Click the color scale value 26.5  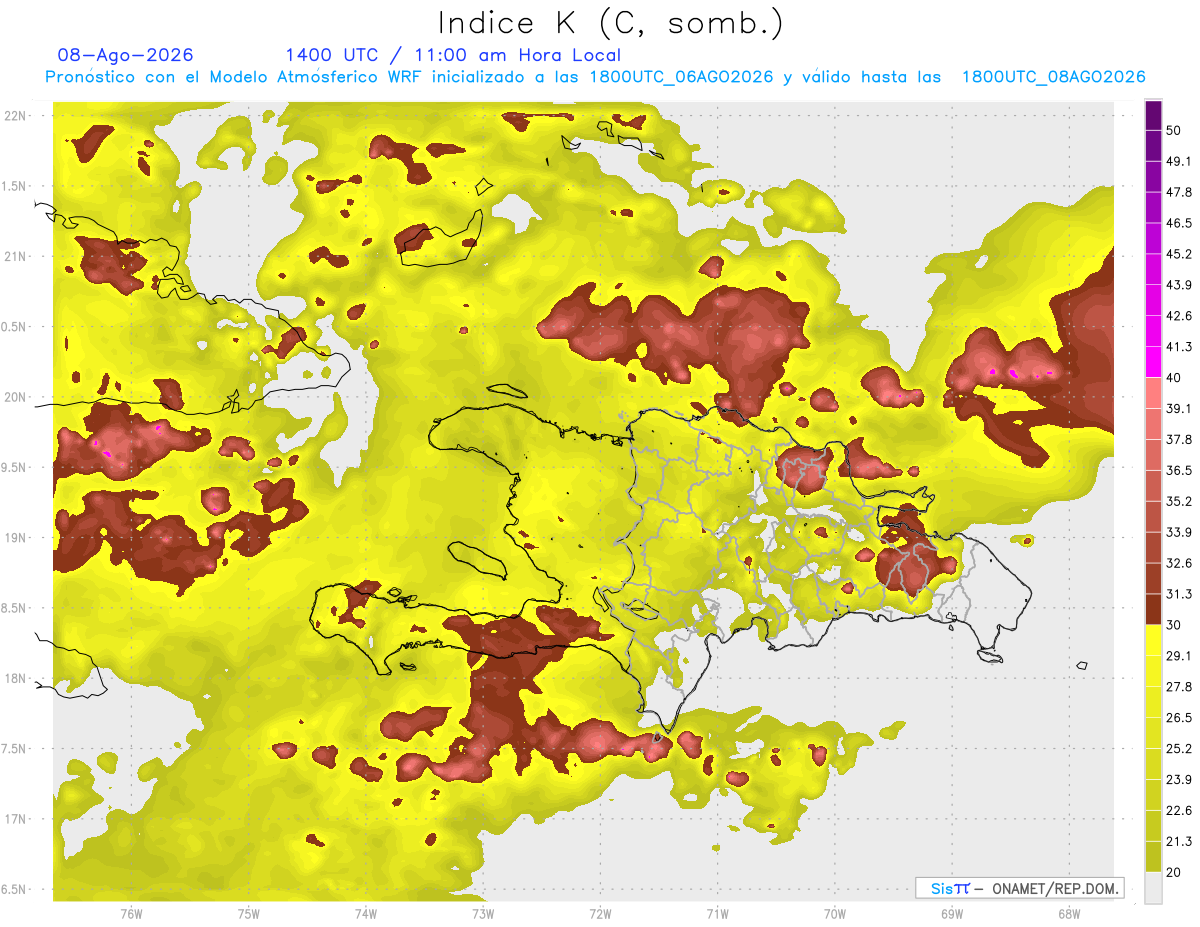1179,718
